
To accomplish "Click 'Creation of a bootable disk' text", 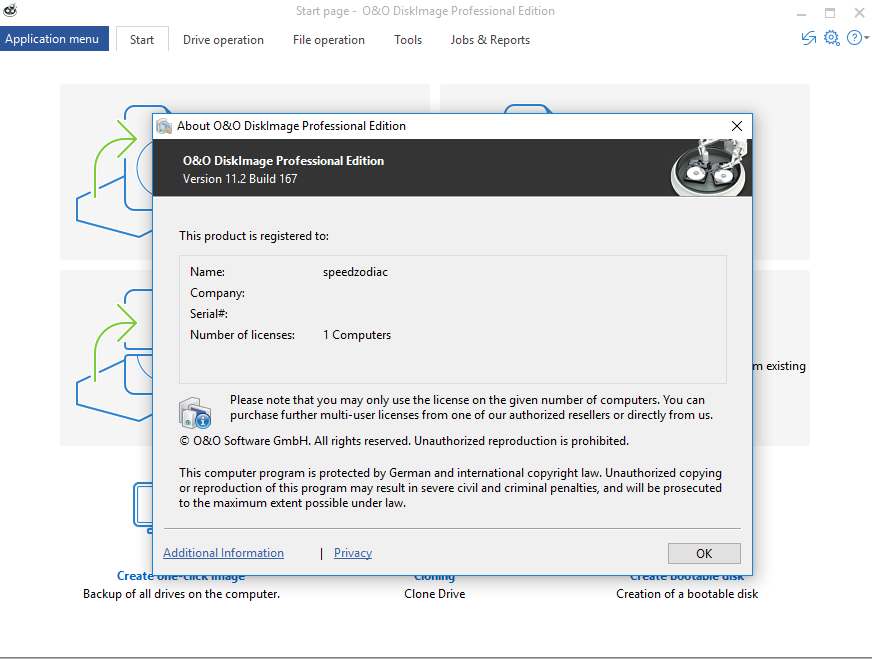I will click(687, 594).
